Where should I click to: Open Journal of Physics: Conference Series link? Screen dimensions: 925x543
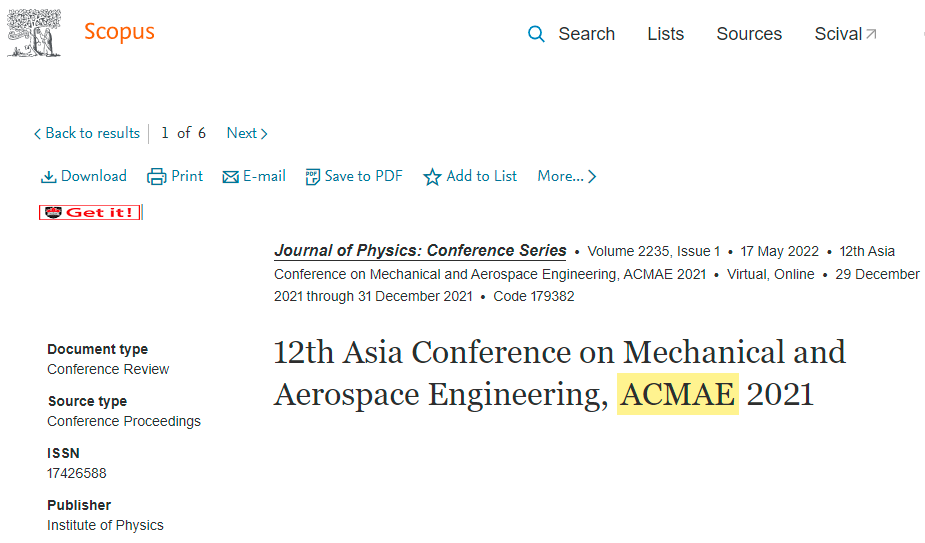point(420,251)
